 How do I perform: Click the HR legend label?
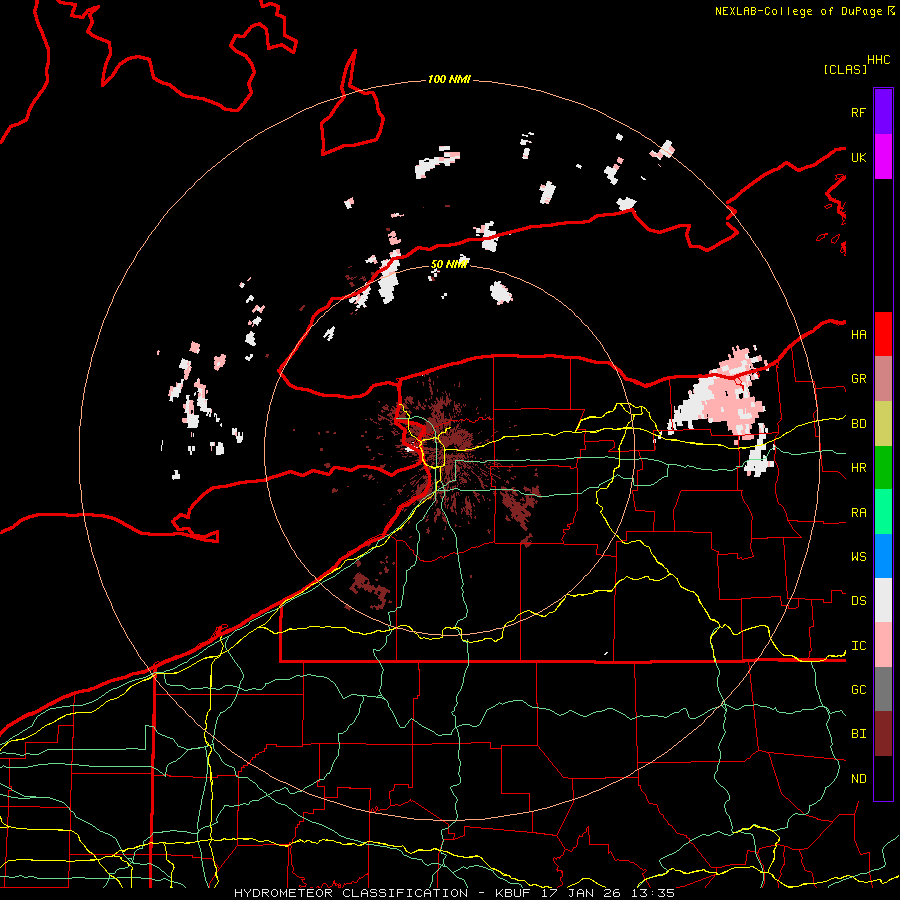coord(858,468)
